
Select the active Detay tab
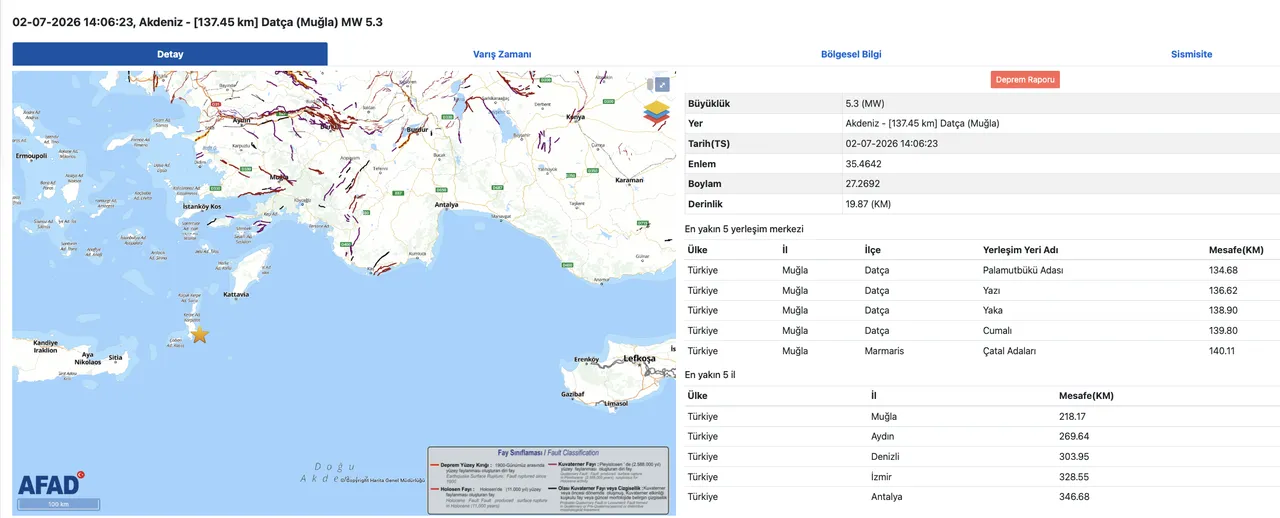click(170, 54)
